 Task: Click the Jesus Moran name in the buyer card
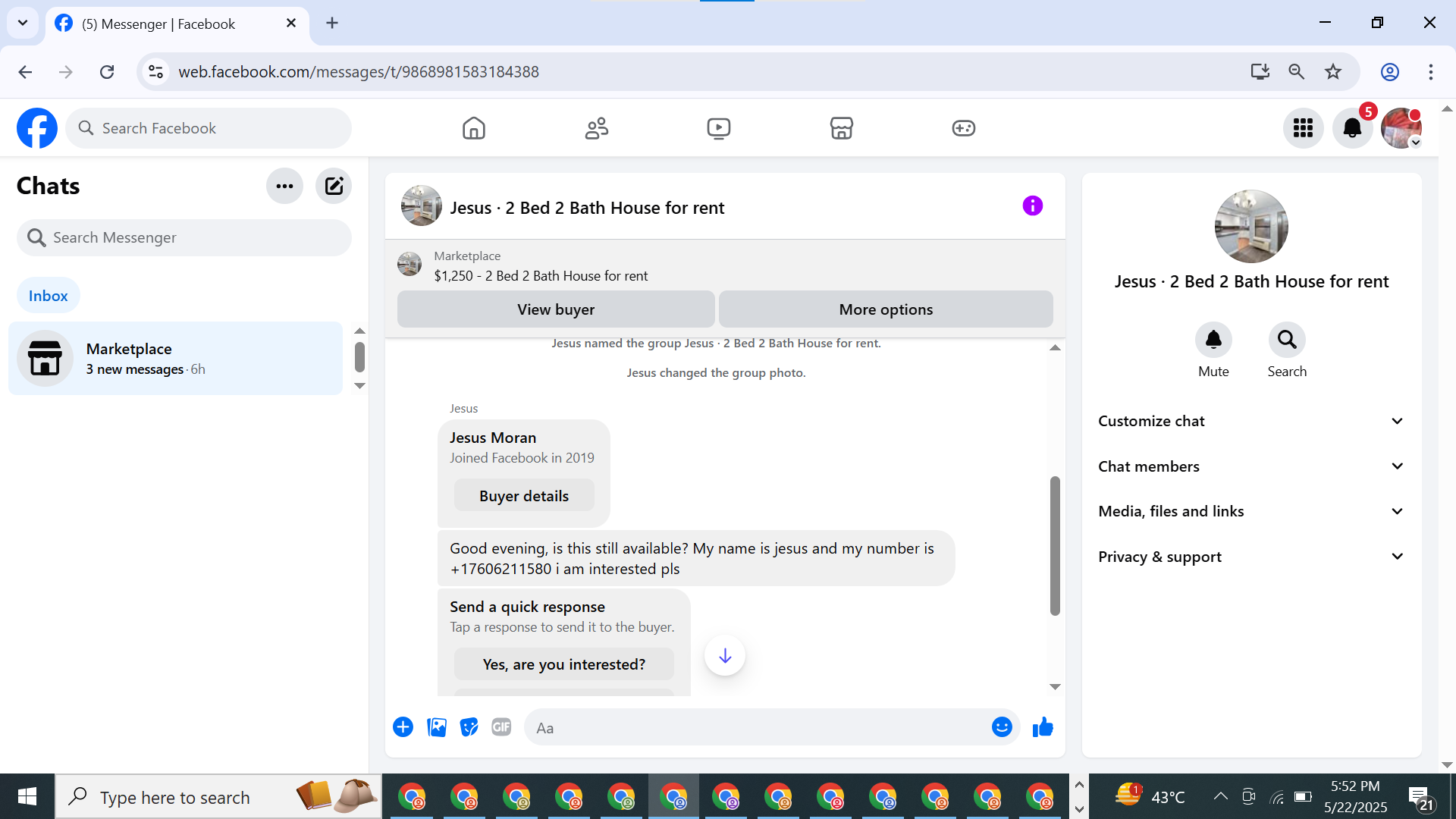pos(493,438)
